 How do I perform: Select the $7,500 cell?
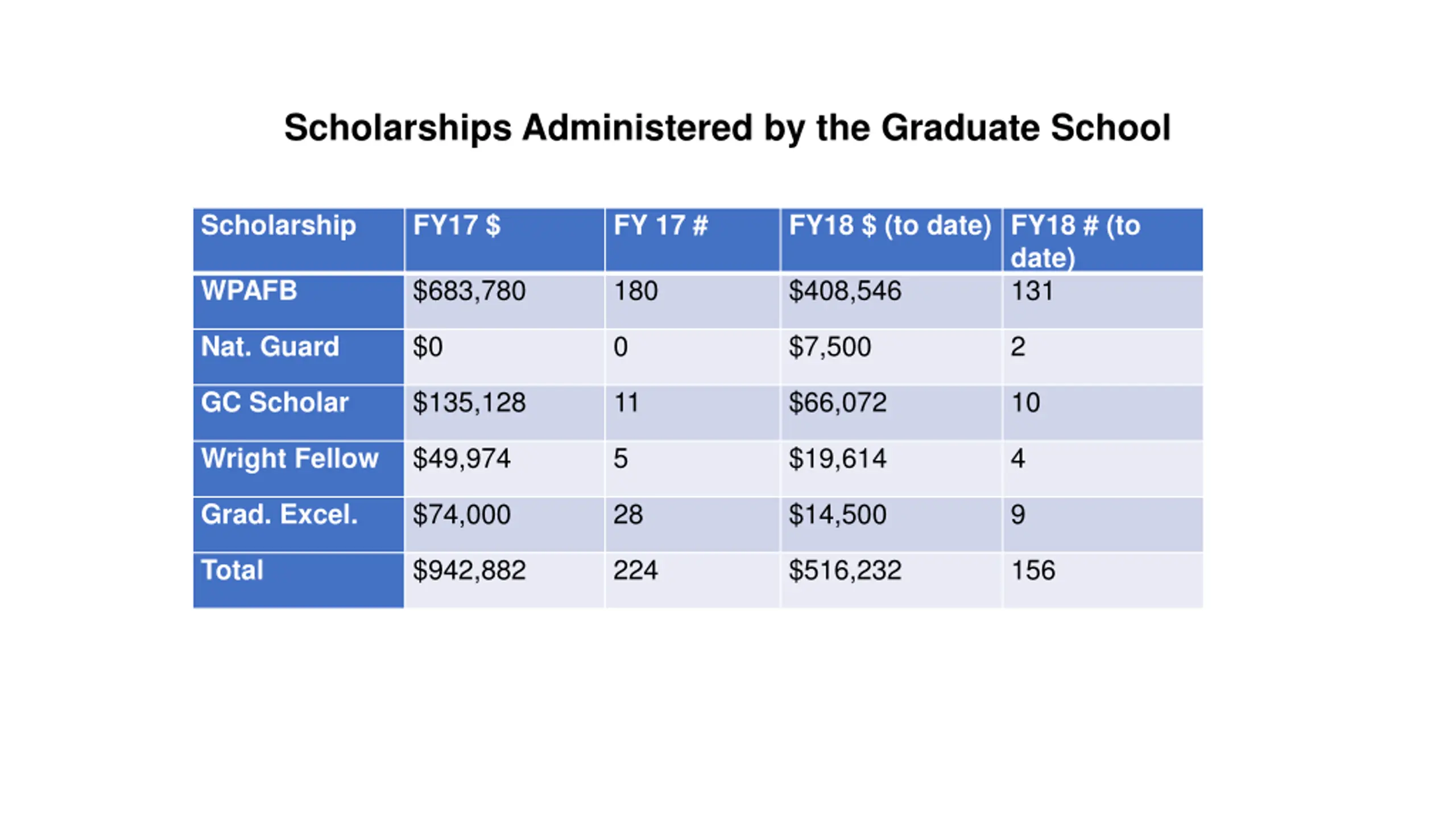click(x=891, y=357)
